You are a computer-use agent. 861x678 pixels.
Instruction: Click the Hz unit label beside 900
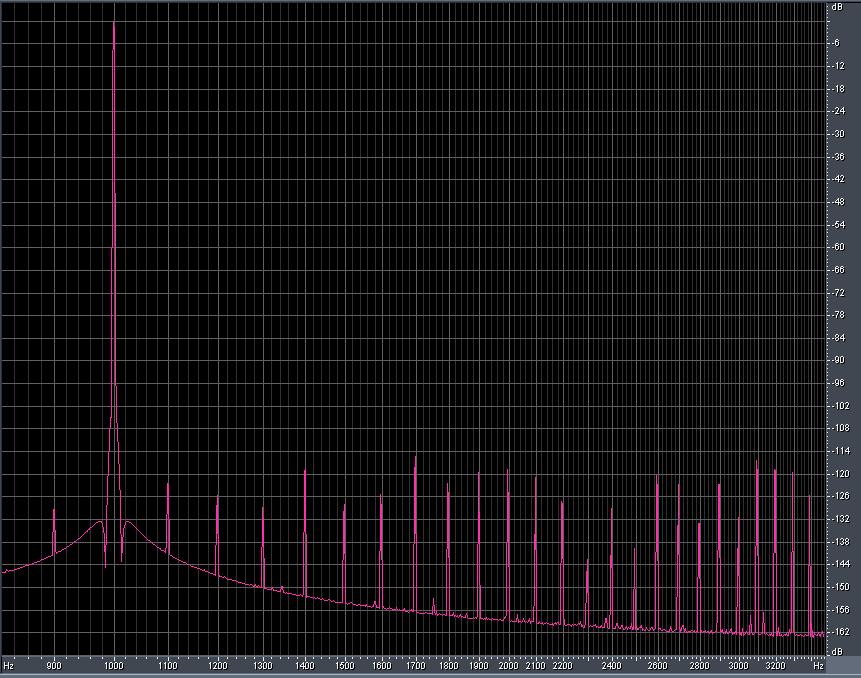coord(8,666)
